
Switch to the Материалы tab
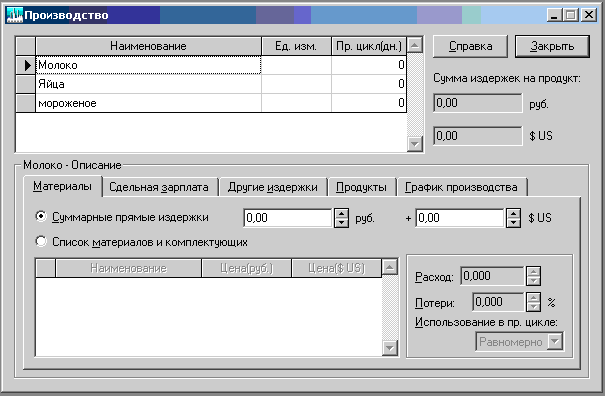coord(63,187)
